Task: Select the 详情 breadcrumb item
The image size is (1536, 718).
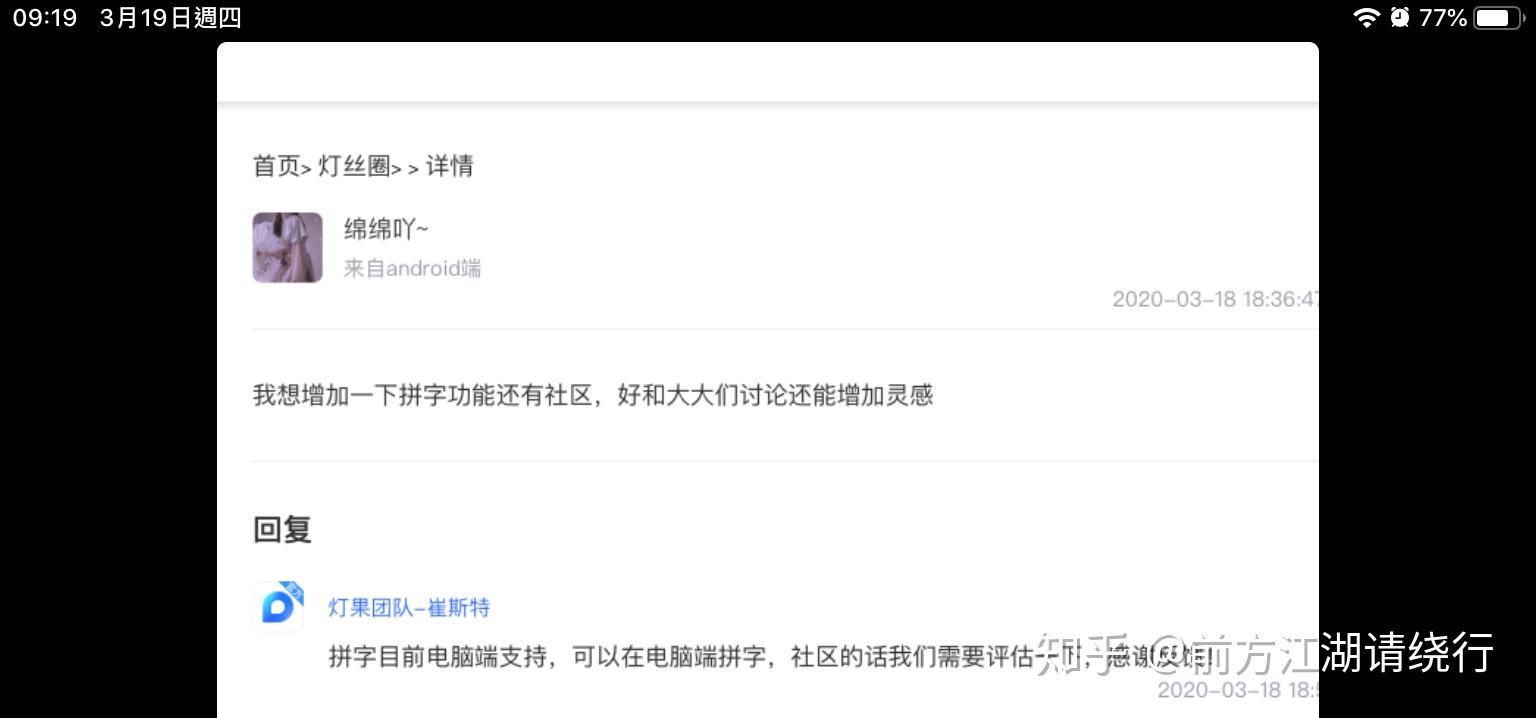Action: tap(450, 166)
